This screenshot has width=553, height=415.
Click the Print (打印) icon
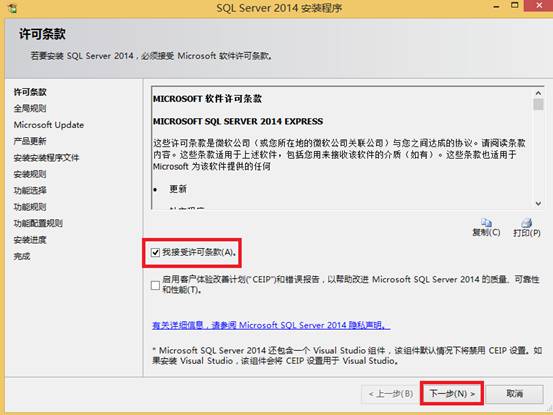coord(527,222)
